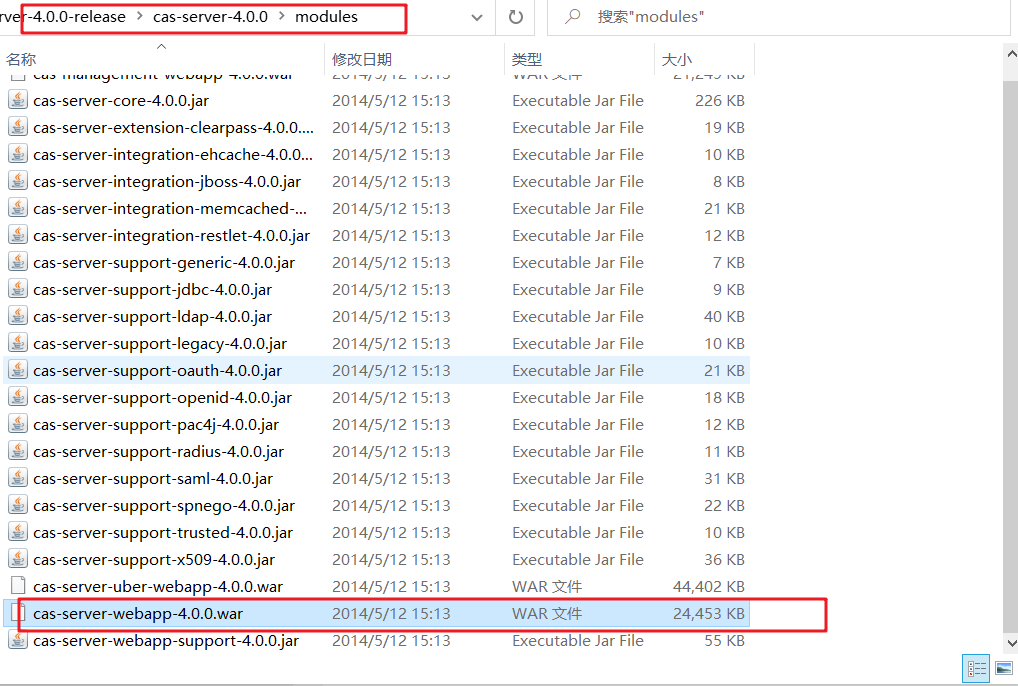Open the address bar history dropdown
Screen dimensions: 1018x686
477,17
